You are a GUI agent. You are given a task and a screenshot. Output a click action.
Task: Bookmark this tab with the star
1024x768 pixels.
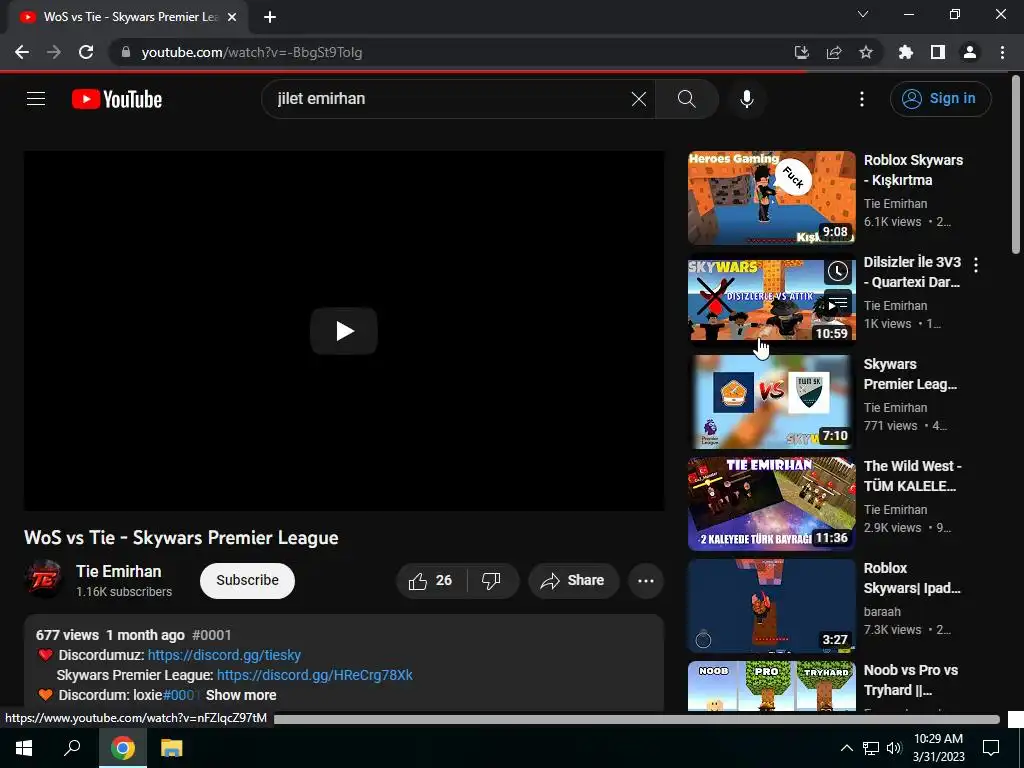pyautogui.click(x=866, y=52)
